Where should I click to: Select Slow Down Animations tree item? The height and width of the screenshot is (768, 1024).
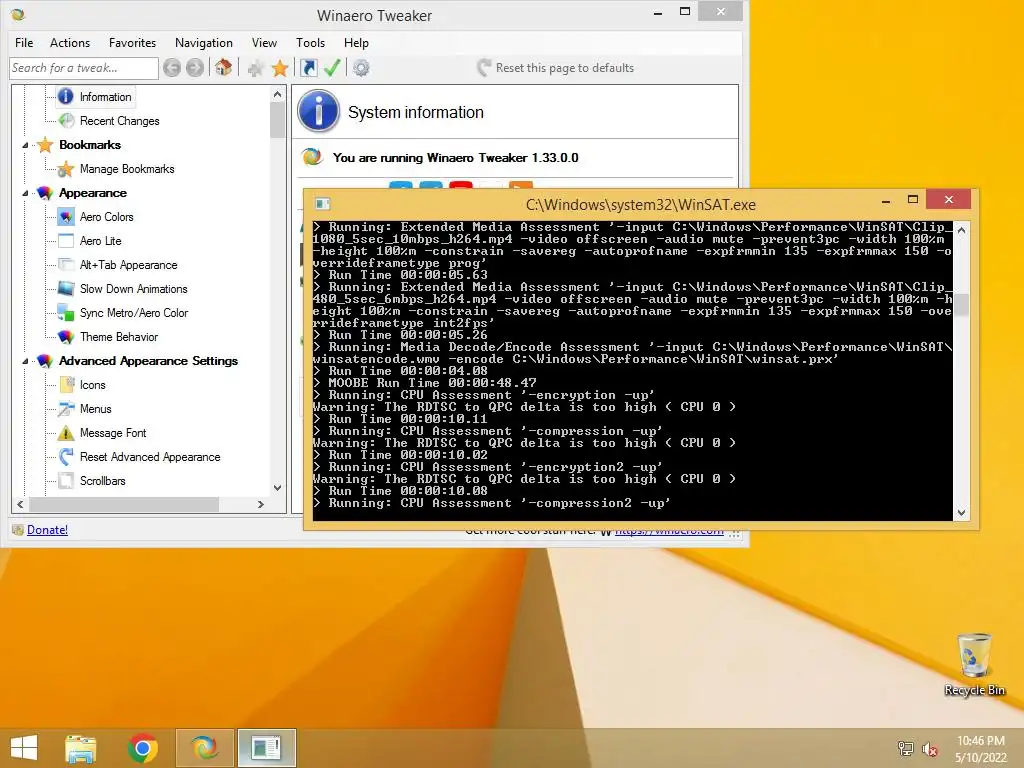coord(133,289)
